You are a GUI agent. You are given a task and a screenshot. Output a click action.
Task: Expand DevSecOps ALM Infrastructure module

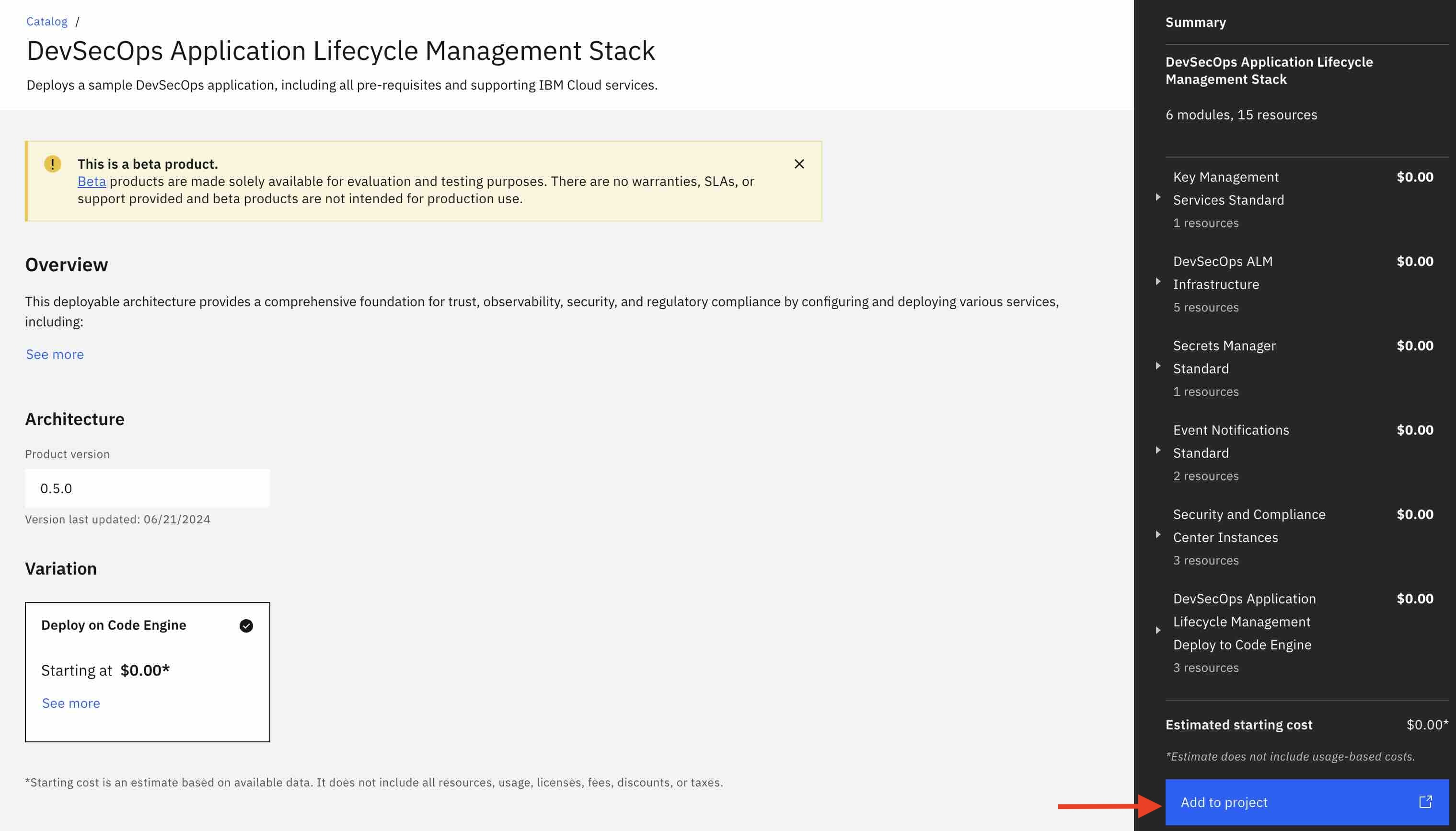pyautogui.click(x=1158, y=281)
